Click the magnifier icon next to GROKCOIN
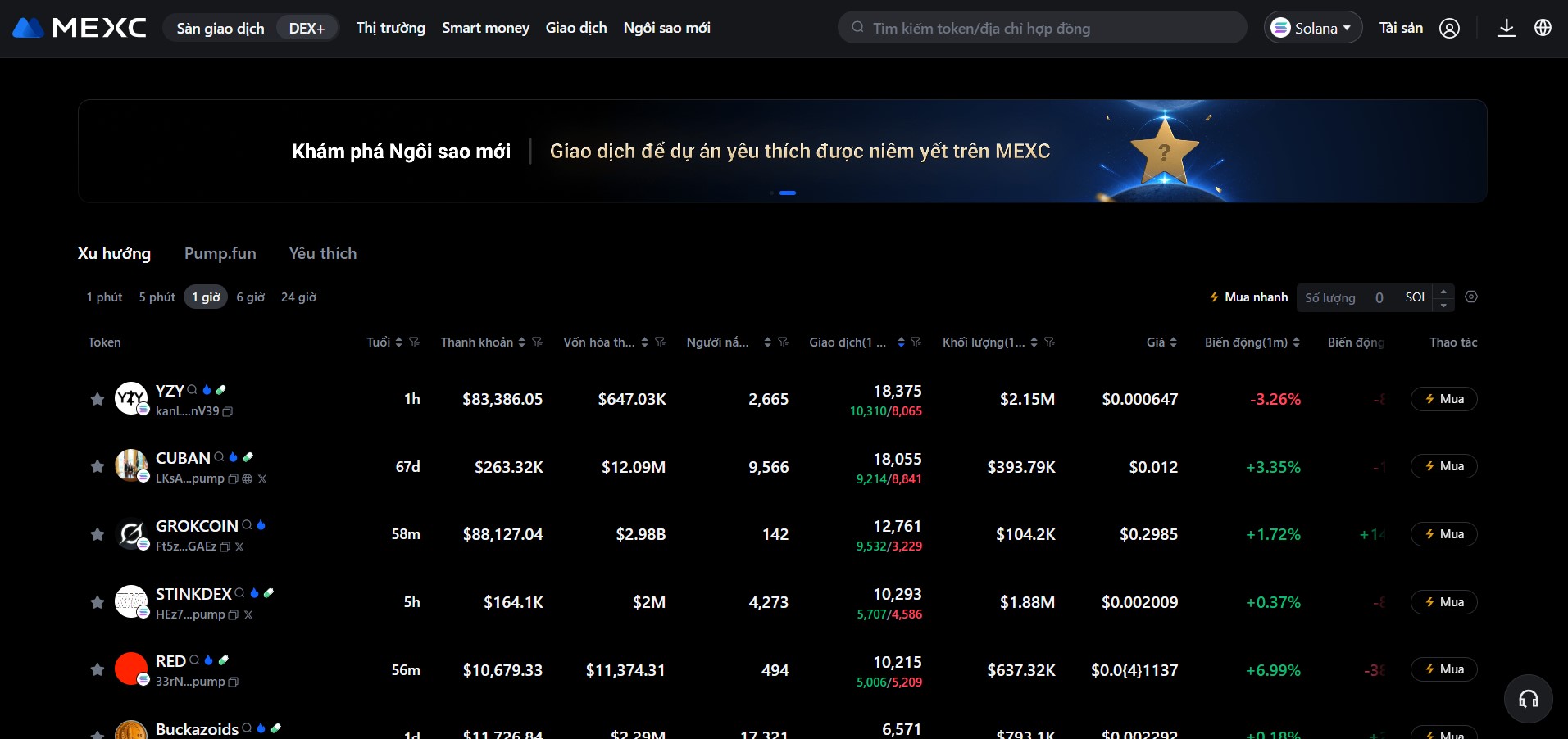The width and height of the screenshot is (1568, 739). pos(247,525)
